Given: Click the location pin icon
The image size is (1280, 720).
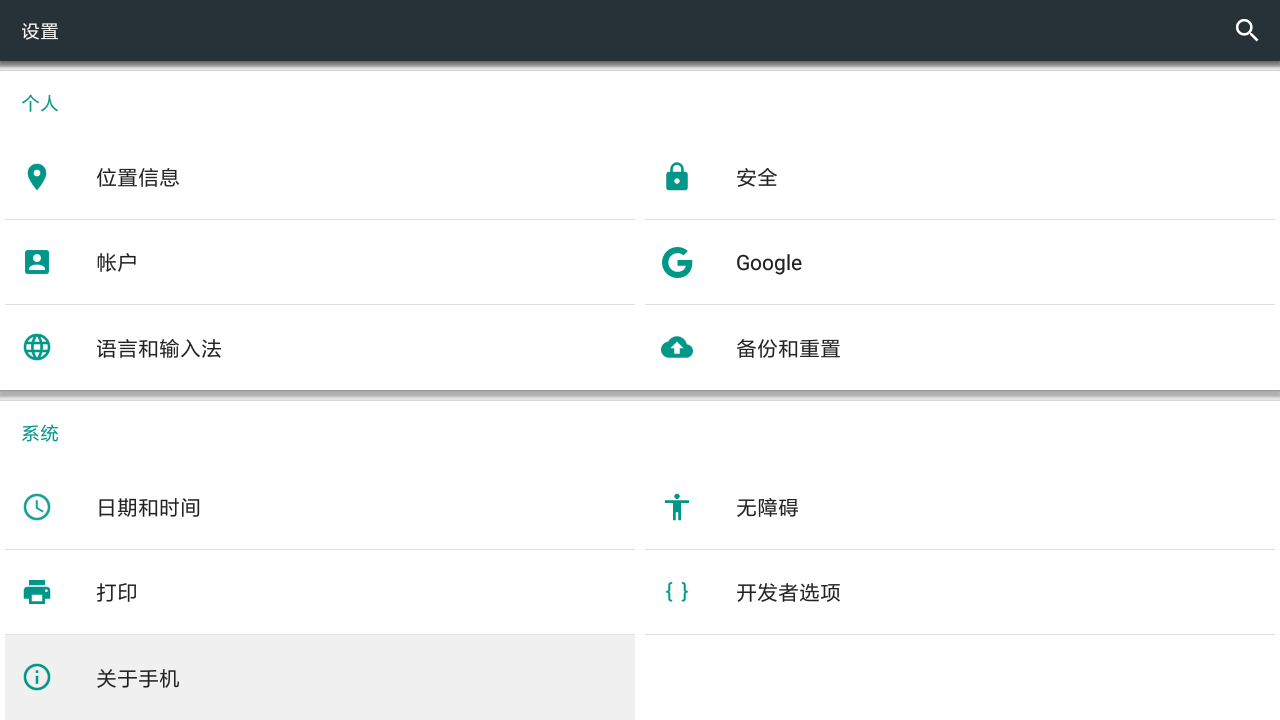Looking at the screenshot, I should tap(37, 177).
